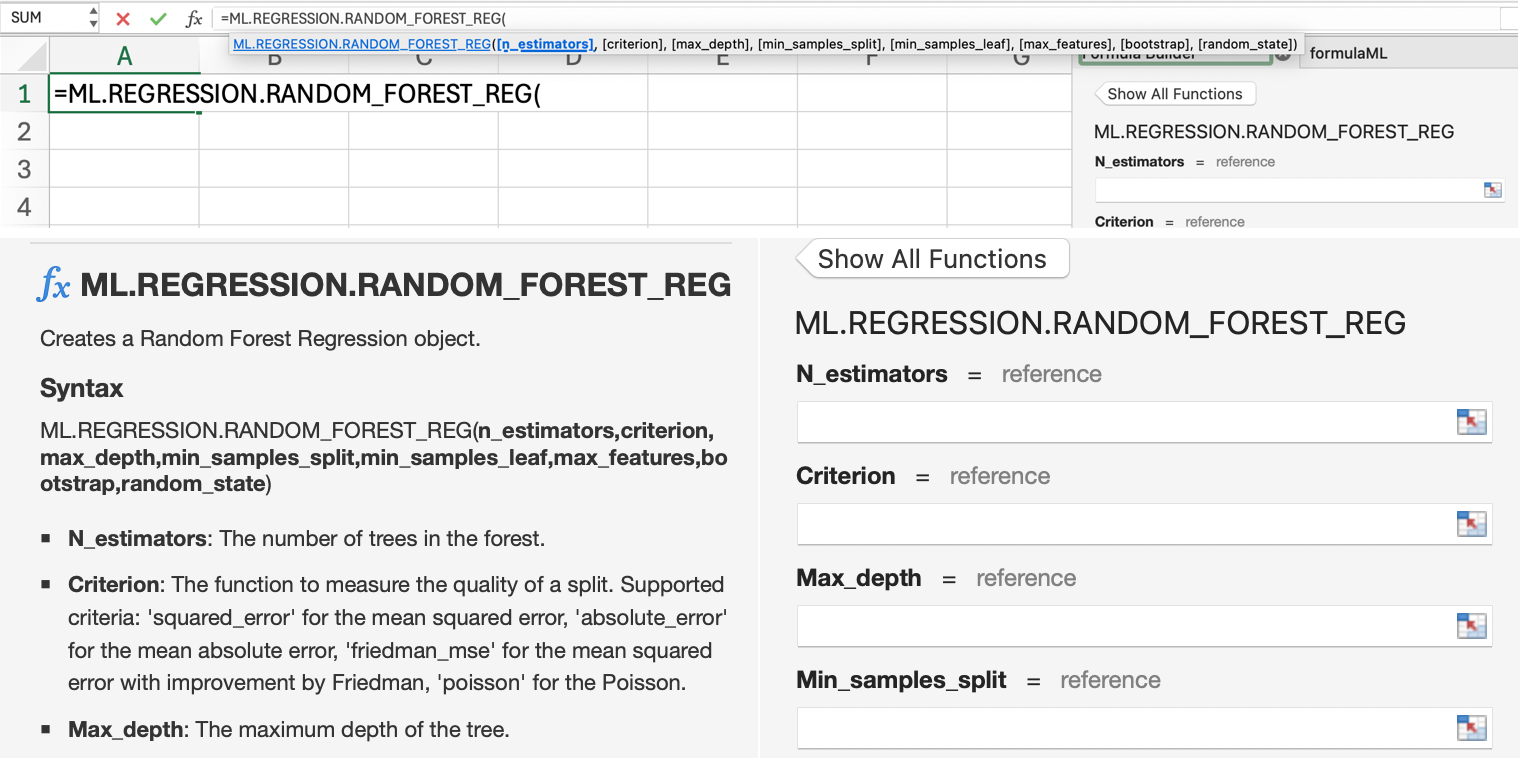Select the row 3 header

(24, 169)
